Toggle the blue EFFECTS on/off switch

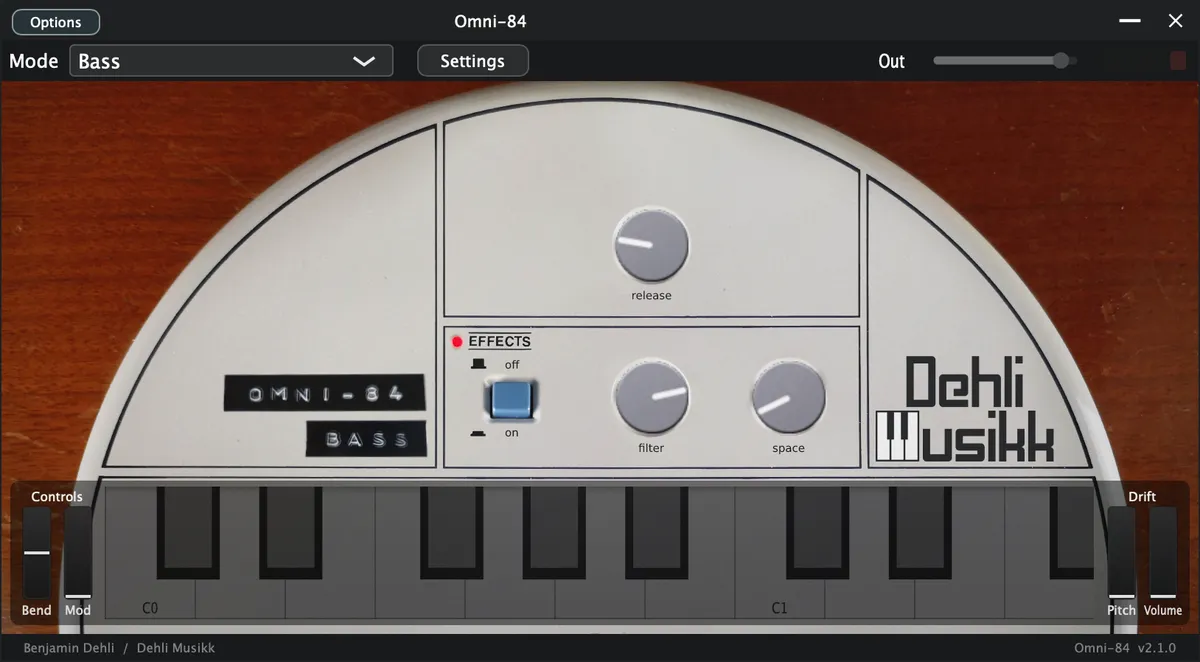511,400
